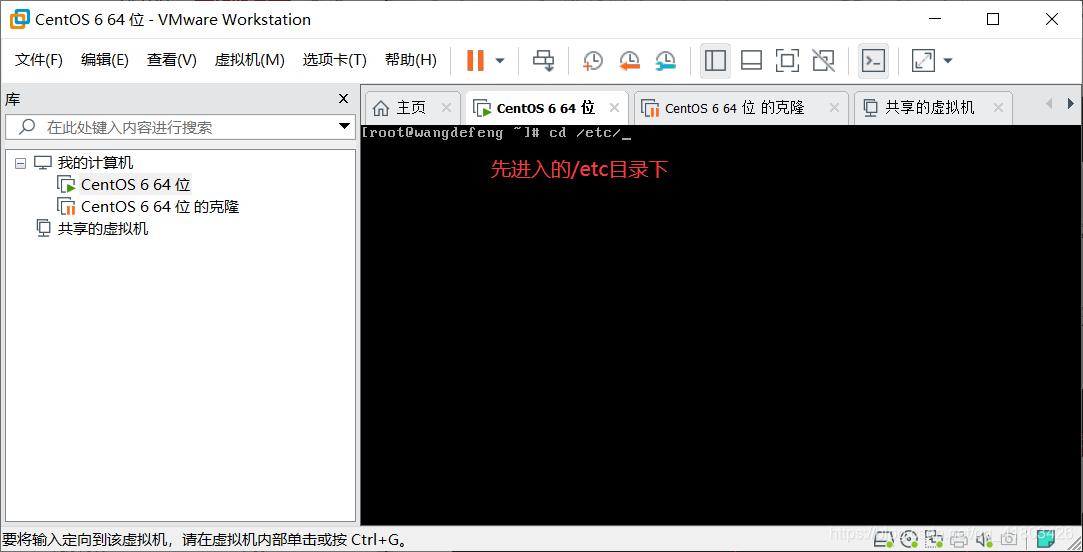Close the 库 library panel
Image resolution: width=1083 pixels, height=552 pixels.
[x=343, y=99]
